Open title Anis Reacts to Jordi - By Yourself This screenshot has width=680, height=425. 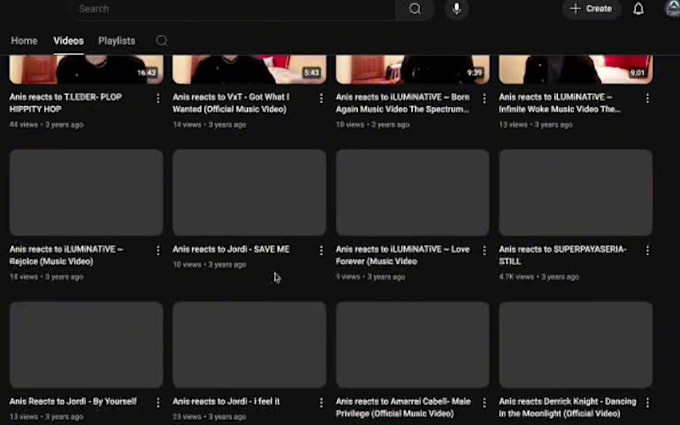coord(73,402)
